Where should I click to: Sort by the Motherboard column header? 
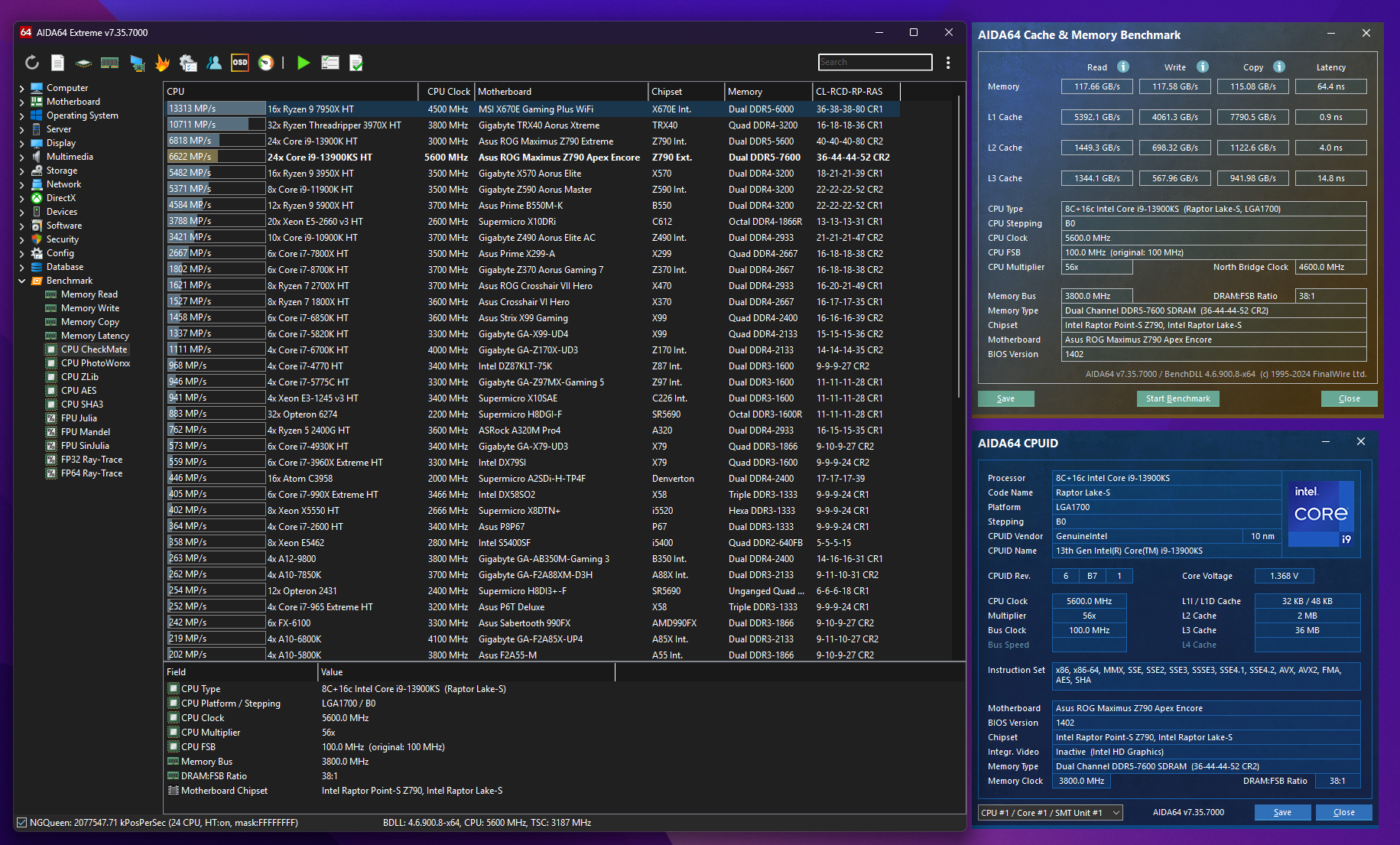pos(561,92)
